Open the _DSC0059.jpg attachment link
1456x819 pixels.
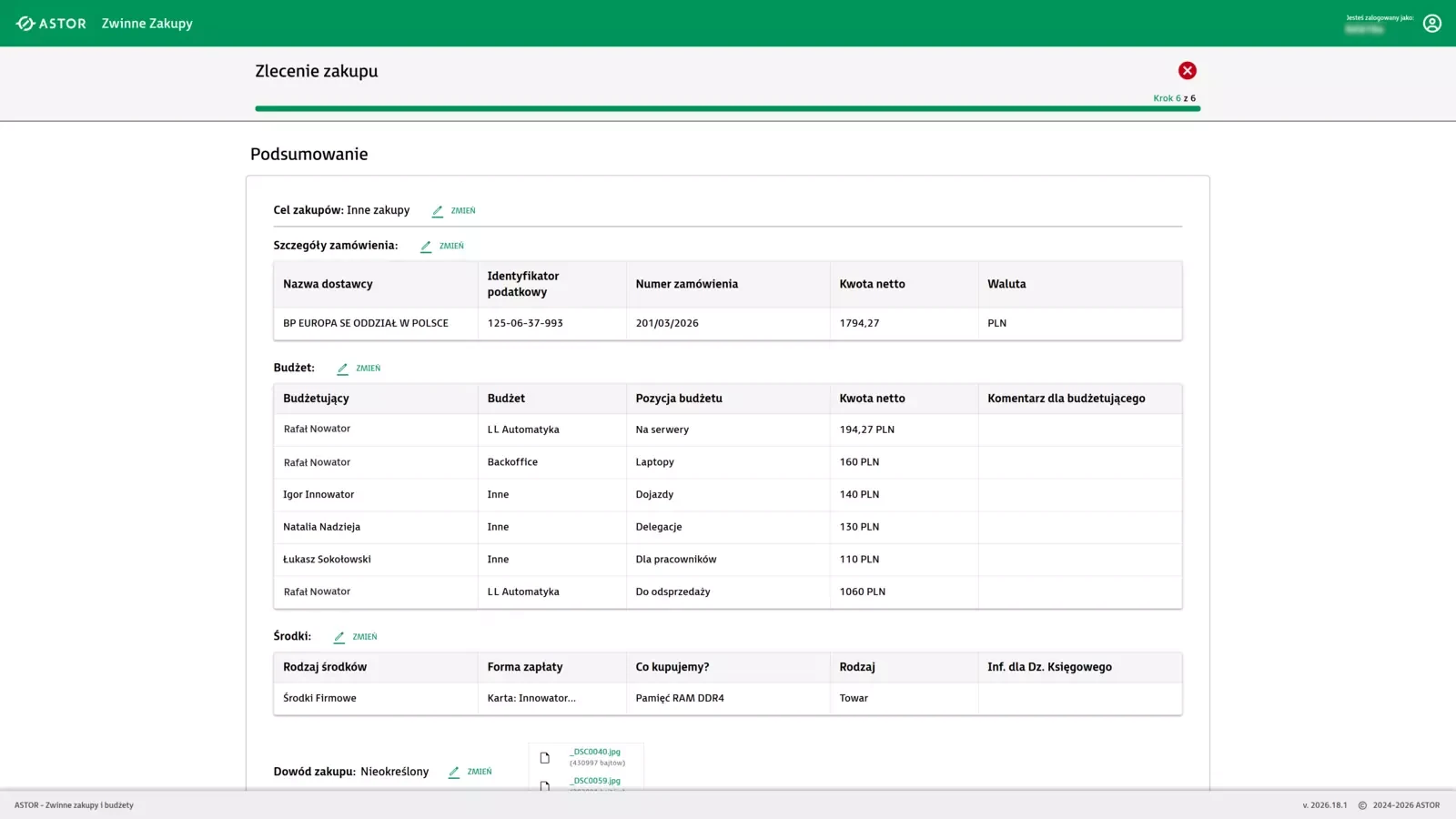(x=595, y=781)
